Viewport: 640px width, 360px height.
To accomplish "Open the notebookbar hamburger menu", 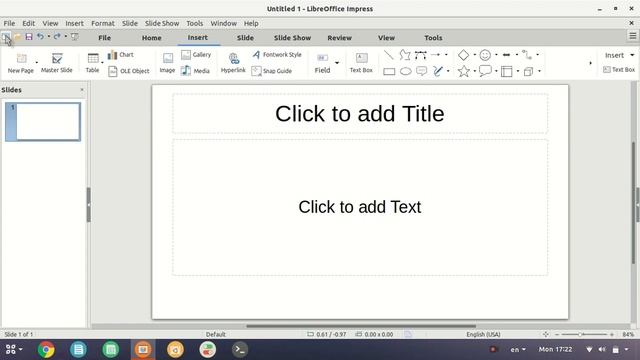I will pos(632,36).
